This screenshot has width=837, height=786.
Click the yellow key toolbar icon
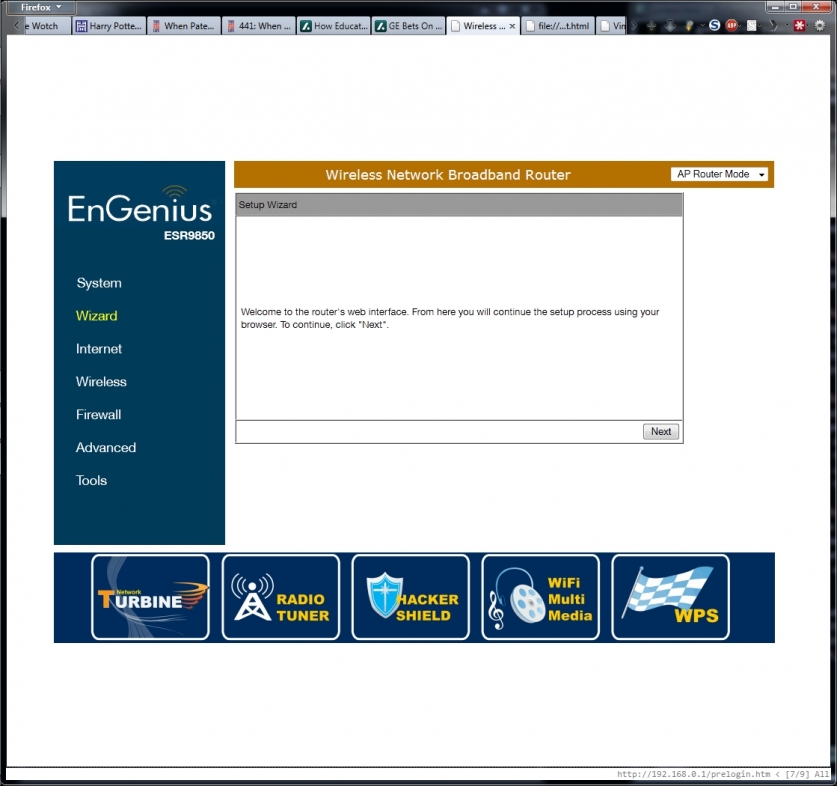point(689,26)
